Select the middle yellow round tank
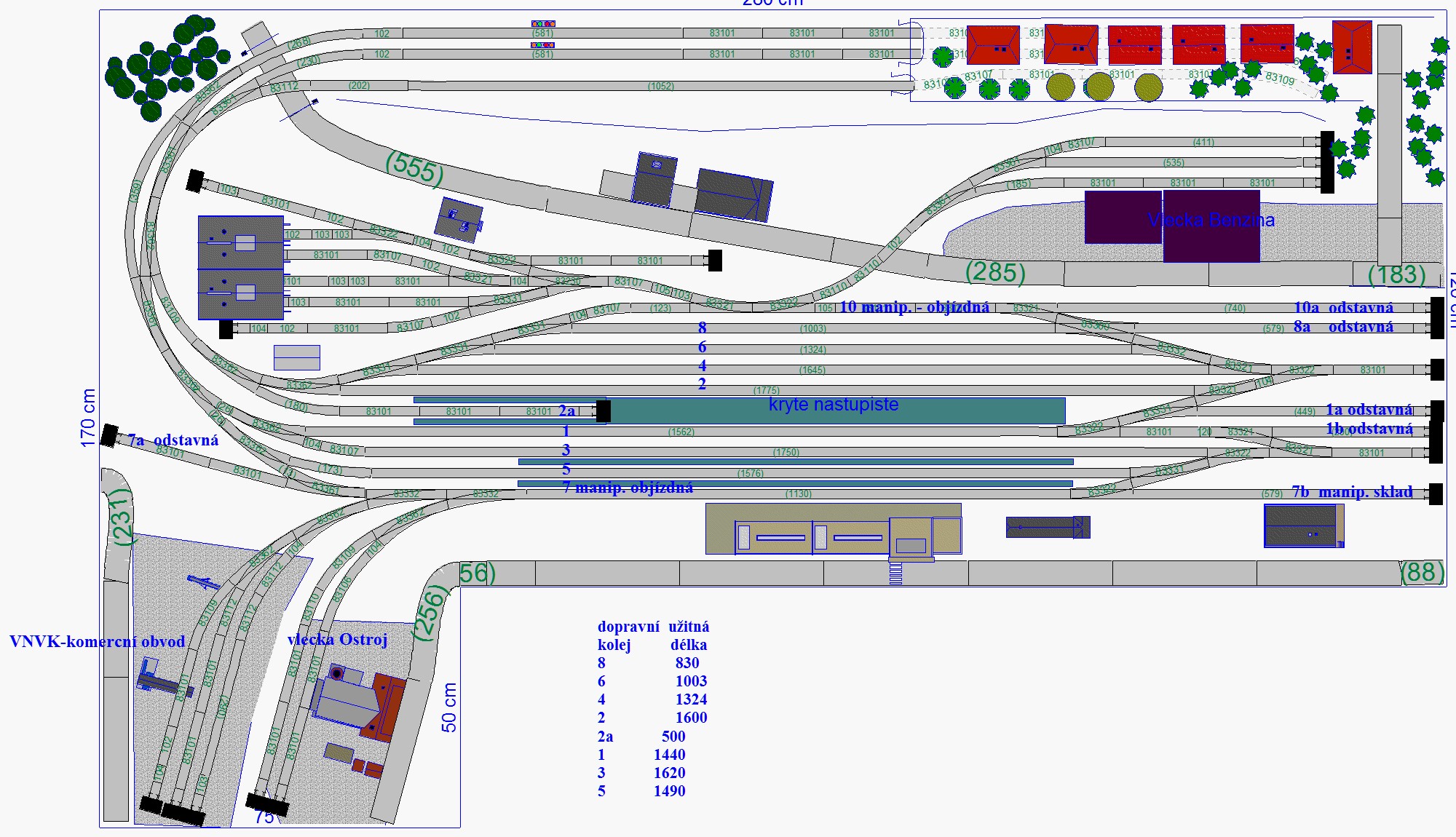This screenshot has width=1456, height=837. pos(1099,87)
